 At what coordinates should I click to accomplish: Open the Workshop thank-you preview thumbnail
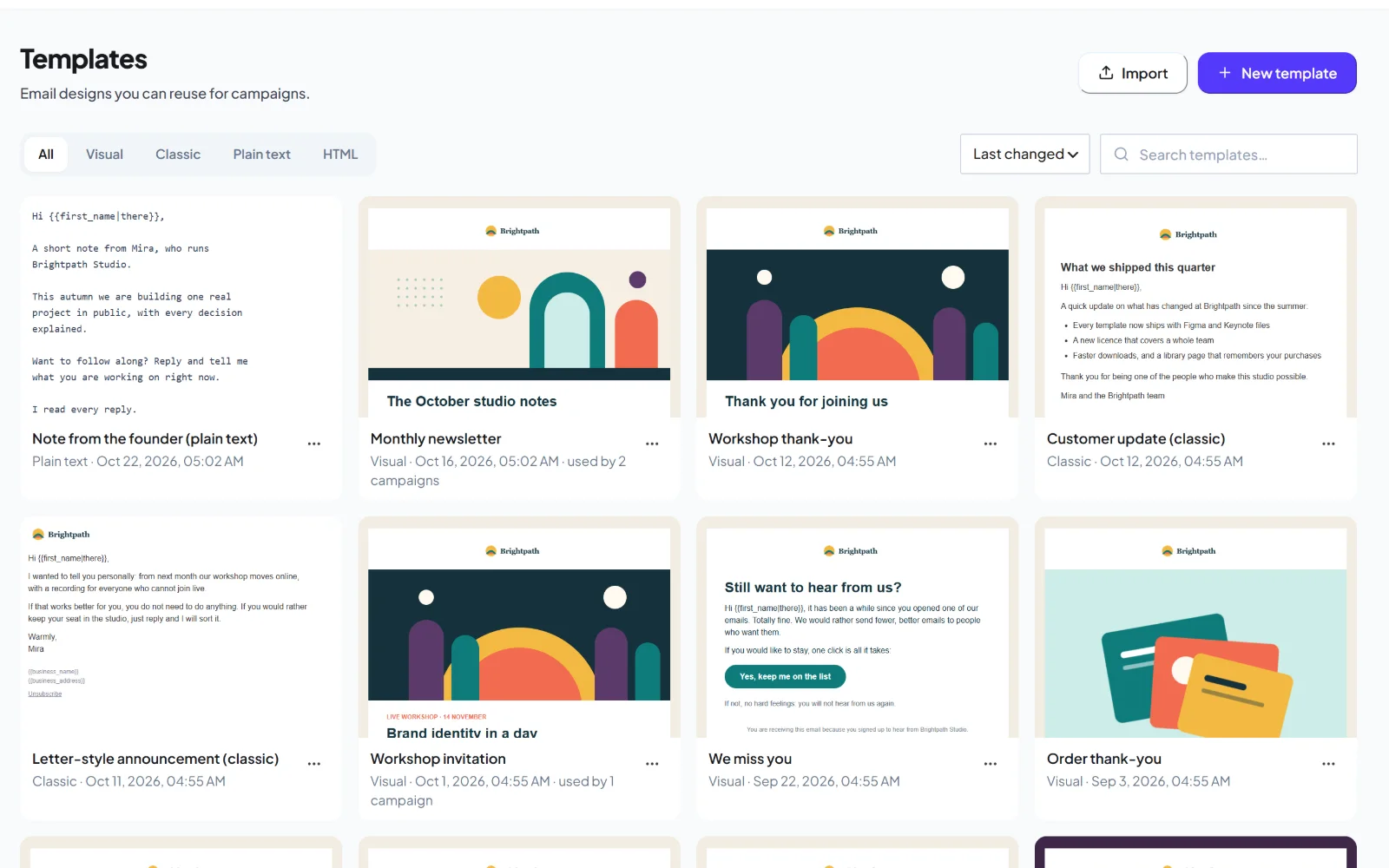pyautogui.click(x=858, y=307)
